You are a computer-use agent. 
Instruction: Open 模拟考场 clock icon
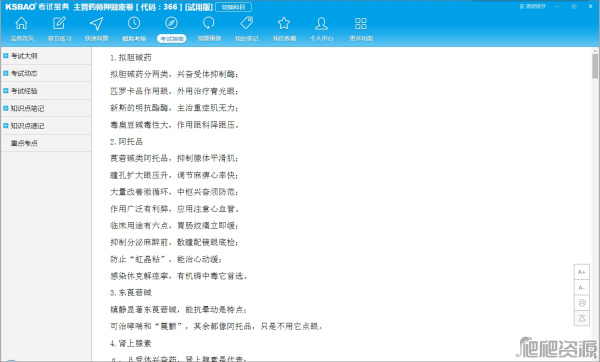(x=134, y=23)
